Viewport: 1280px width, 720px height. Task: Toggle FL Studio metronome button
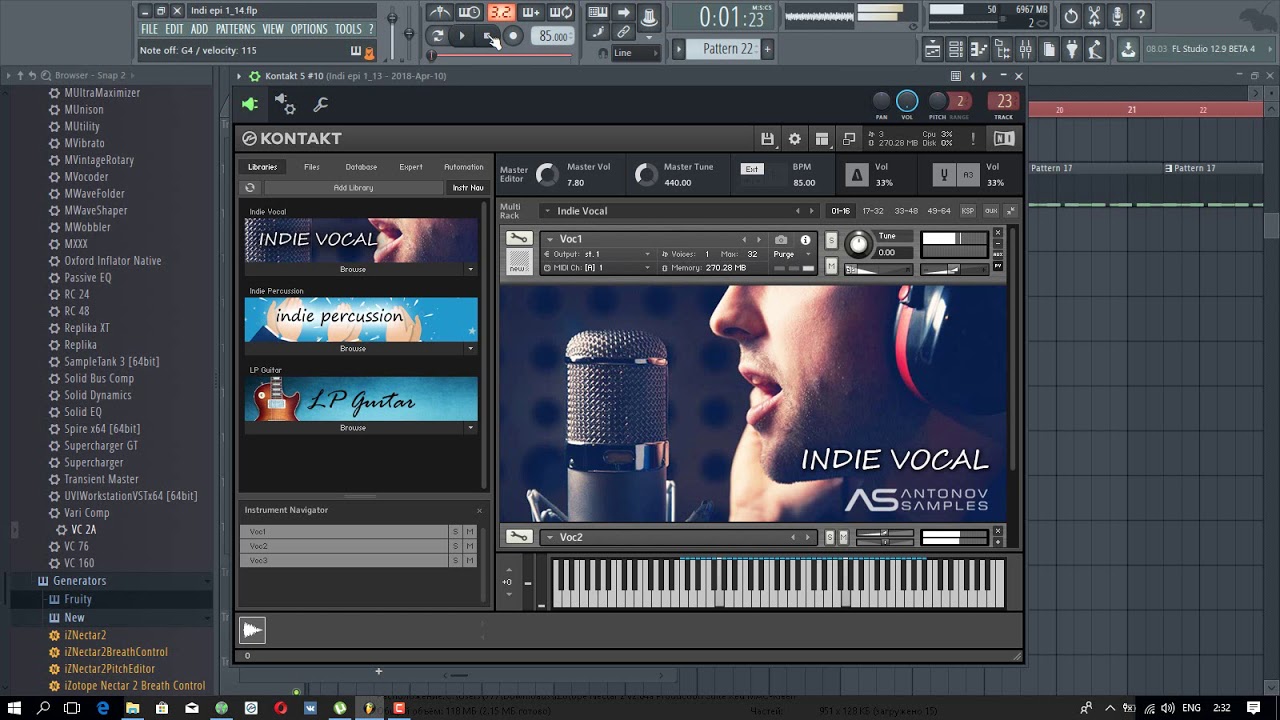440,12
